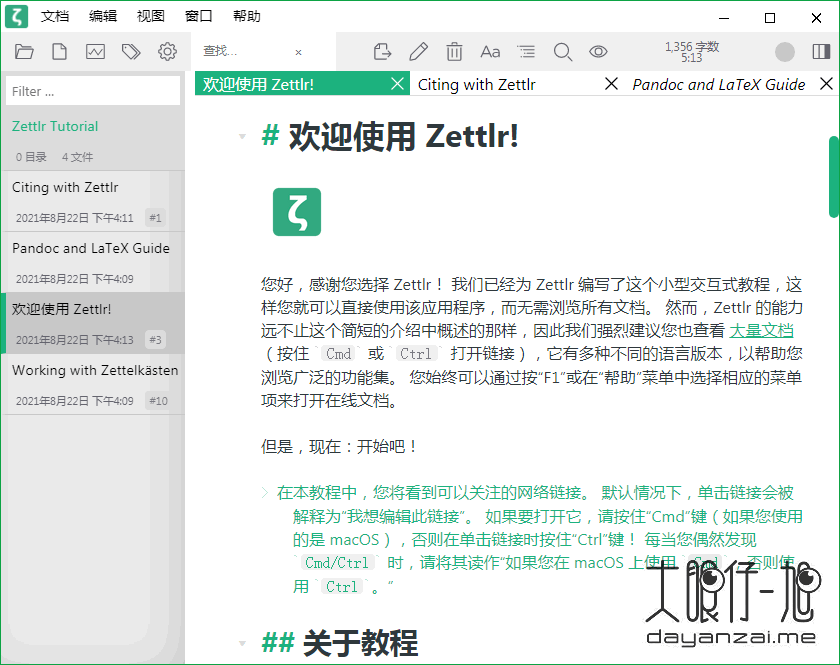The height and width of the screenshot is (665, 840).
Task: Focus the 查找 global search field
Action: [x=244, y=51]
